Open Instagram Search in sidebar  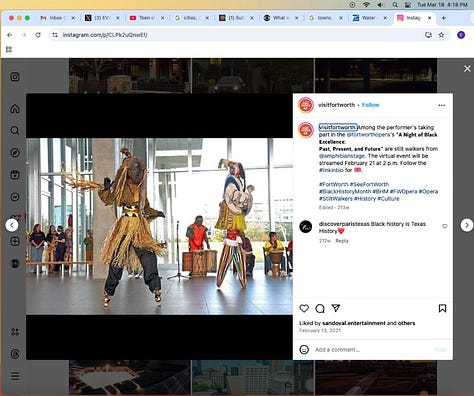15,130
